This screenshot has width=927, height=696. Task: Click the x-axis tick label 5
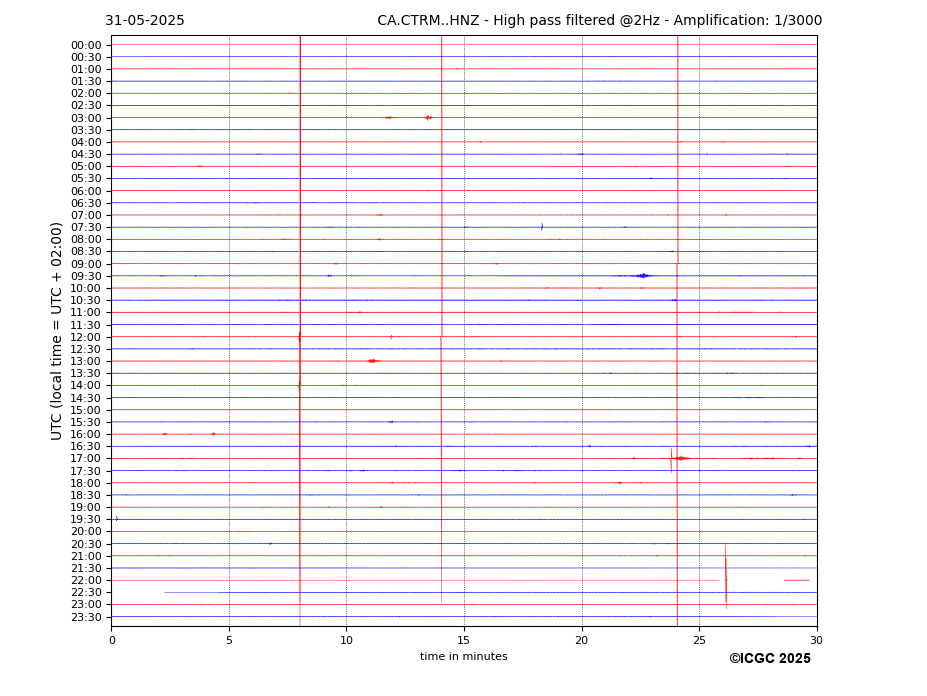point(229,640)
